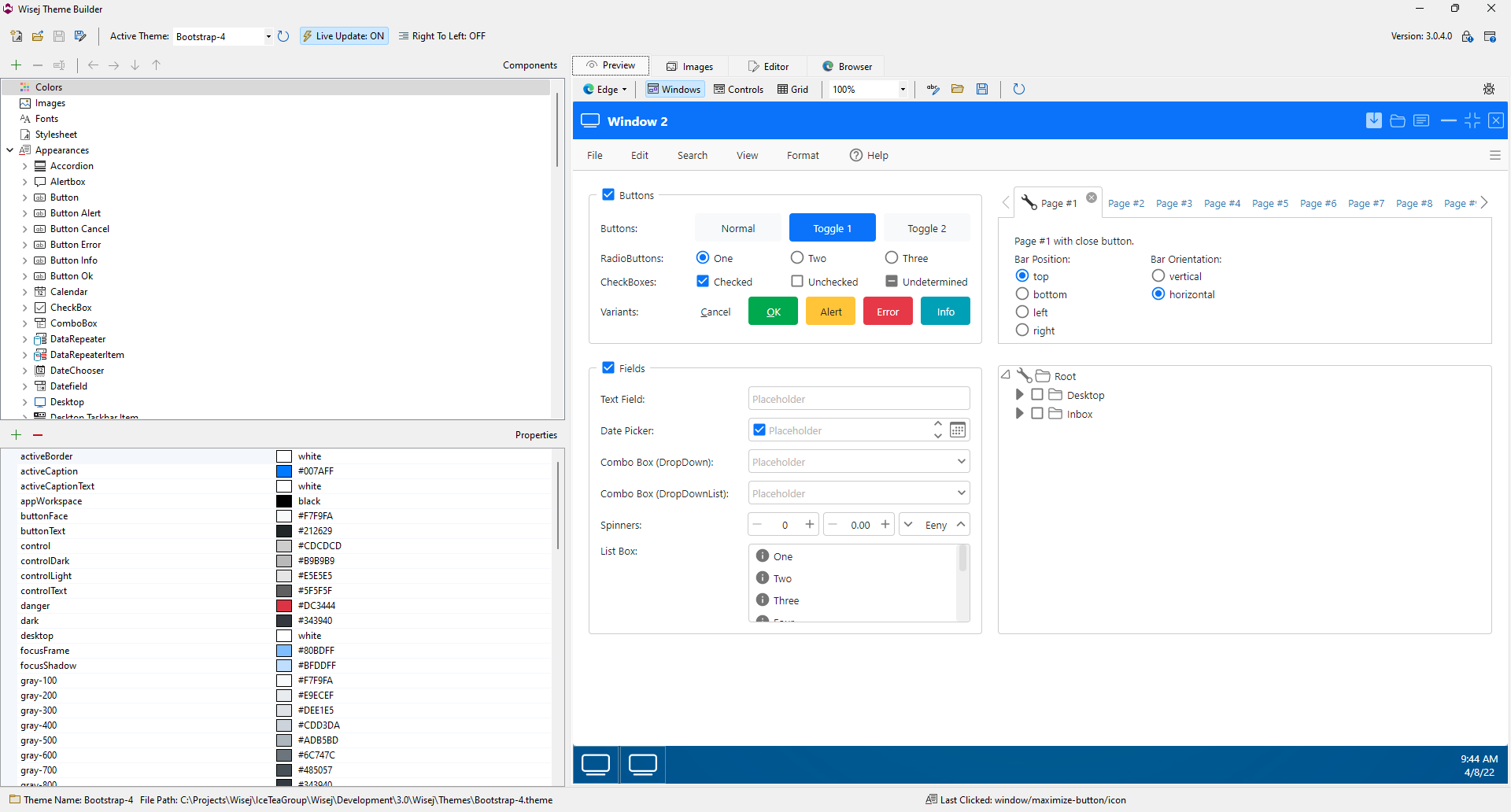Open a theme file from main toolbar
The height and width of the screenshot is (812, 1511).
(38, 36)
